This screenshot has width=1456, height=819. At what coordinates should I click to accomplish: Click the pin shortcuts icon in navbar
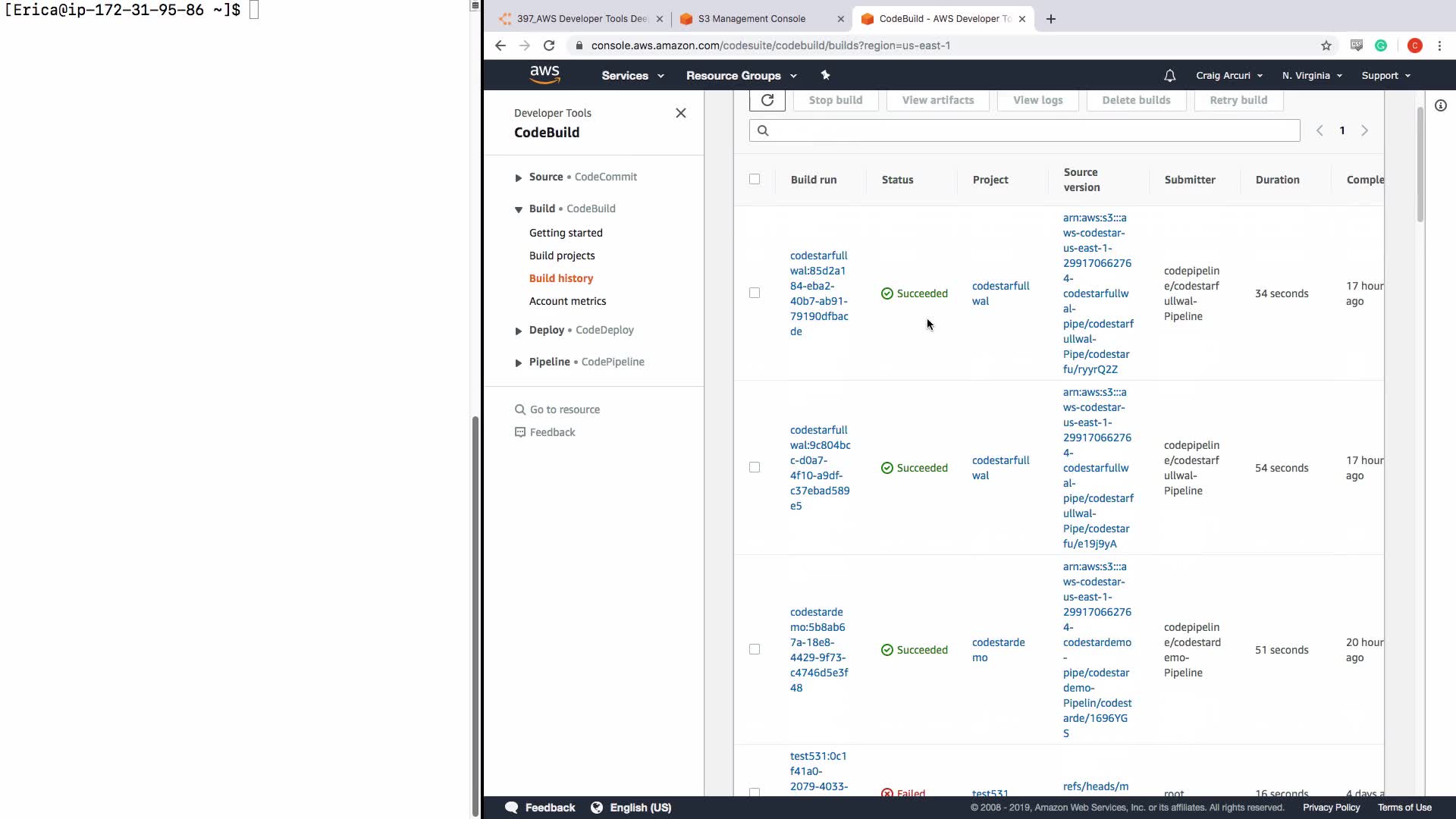825,75
